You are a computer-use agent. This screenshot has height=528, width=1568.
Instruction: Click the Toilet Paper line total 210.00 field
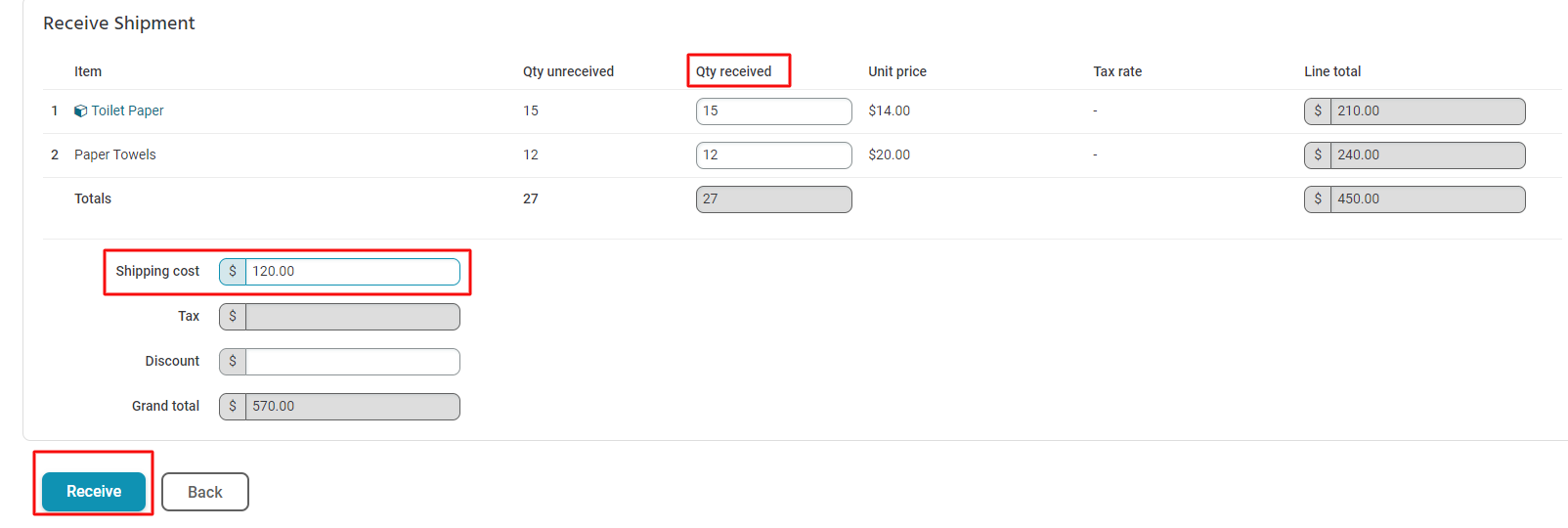[x=1427, y=111]
